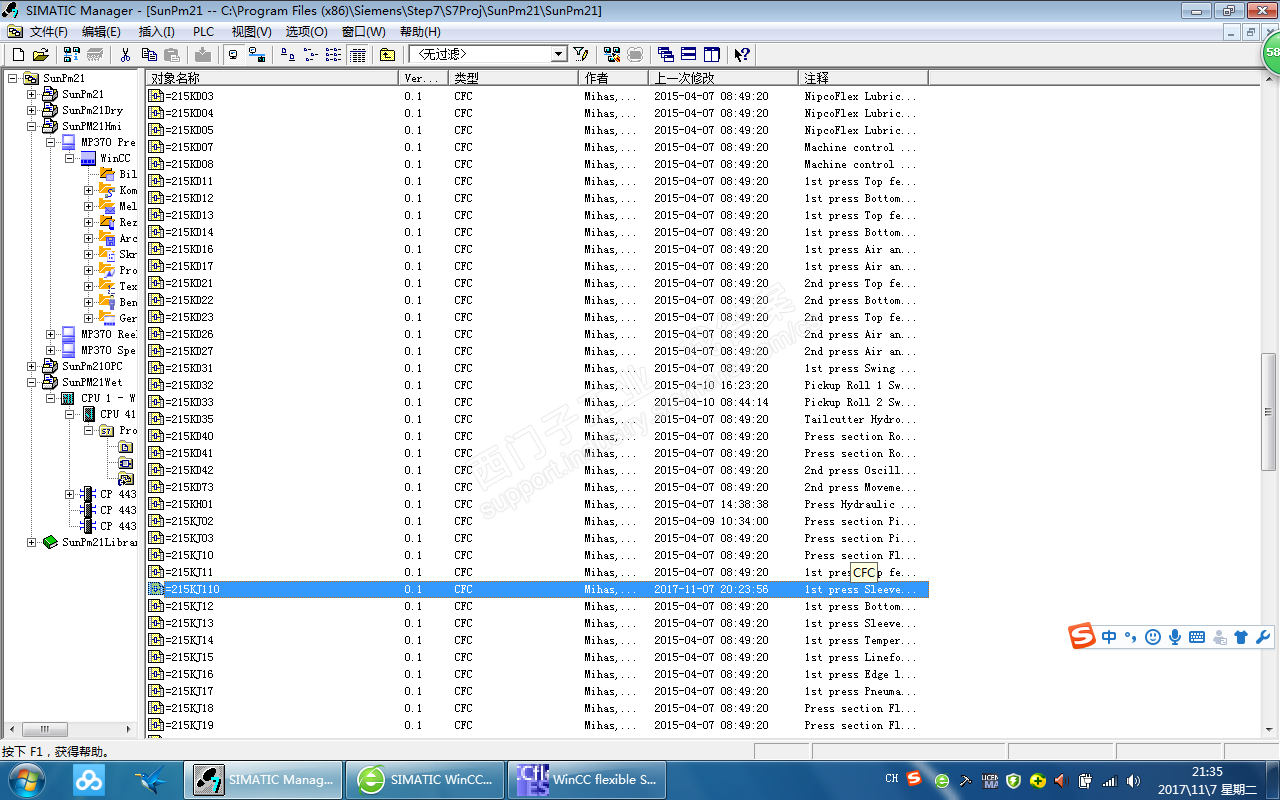Sort by the 注释 column header
The height and width of the screenshot is (800, 1280).
pos(864,77)
